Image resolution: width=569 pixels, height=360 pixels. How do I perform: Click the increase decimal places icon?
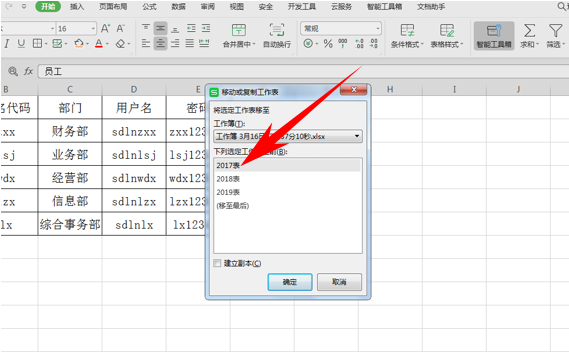[x=359, y=44]
